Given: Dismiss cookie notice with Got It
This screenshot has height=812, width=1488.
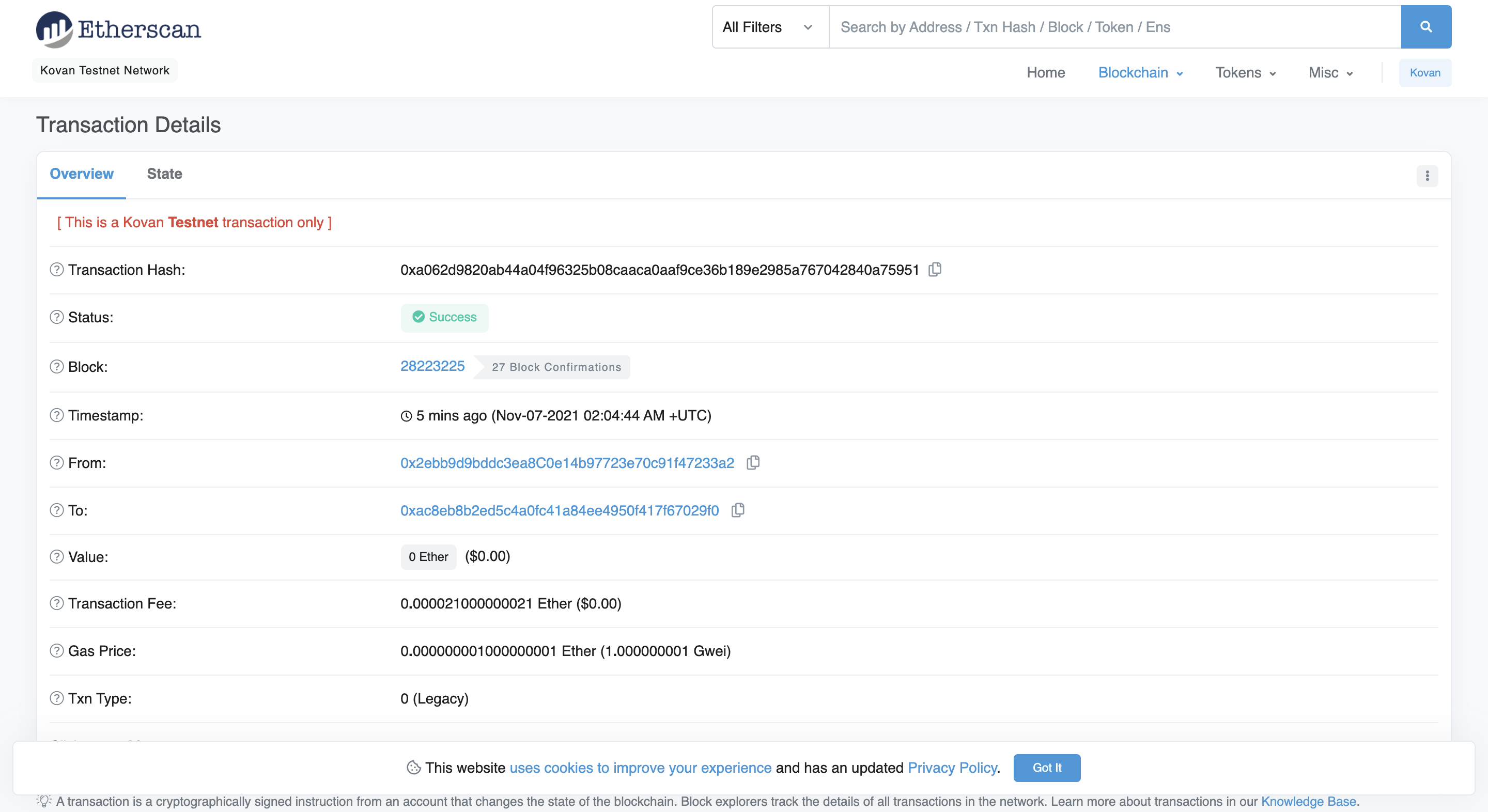Looking at the screenshot, I should 1046,768.
